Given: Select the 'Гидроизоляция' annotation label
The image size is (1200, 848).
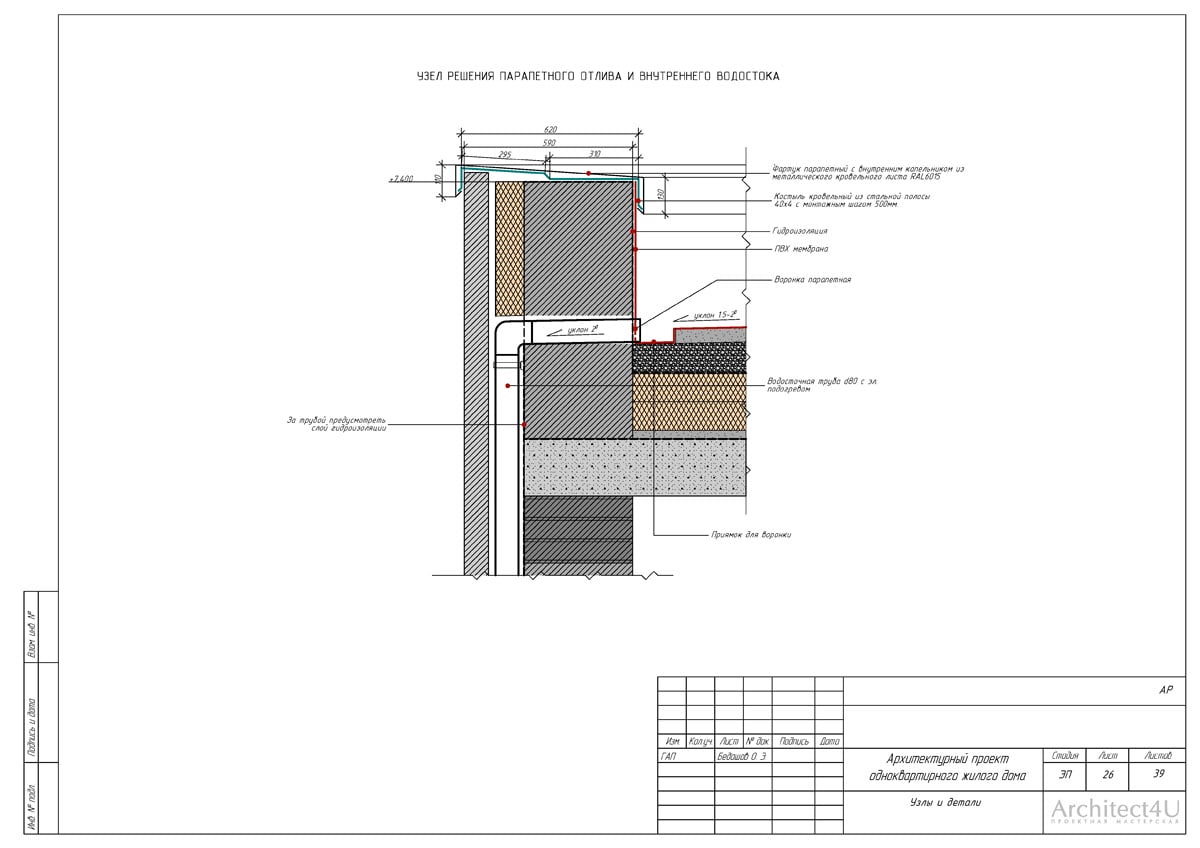Looking at the screenshot, I should (800, 231).
